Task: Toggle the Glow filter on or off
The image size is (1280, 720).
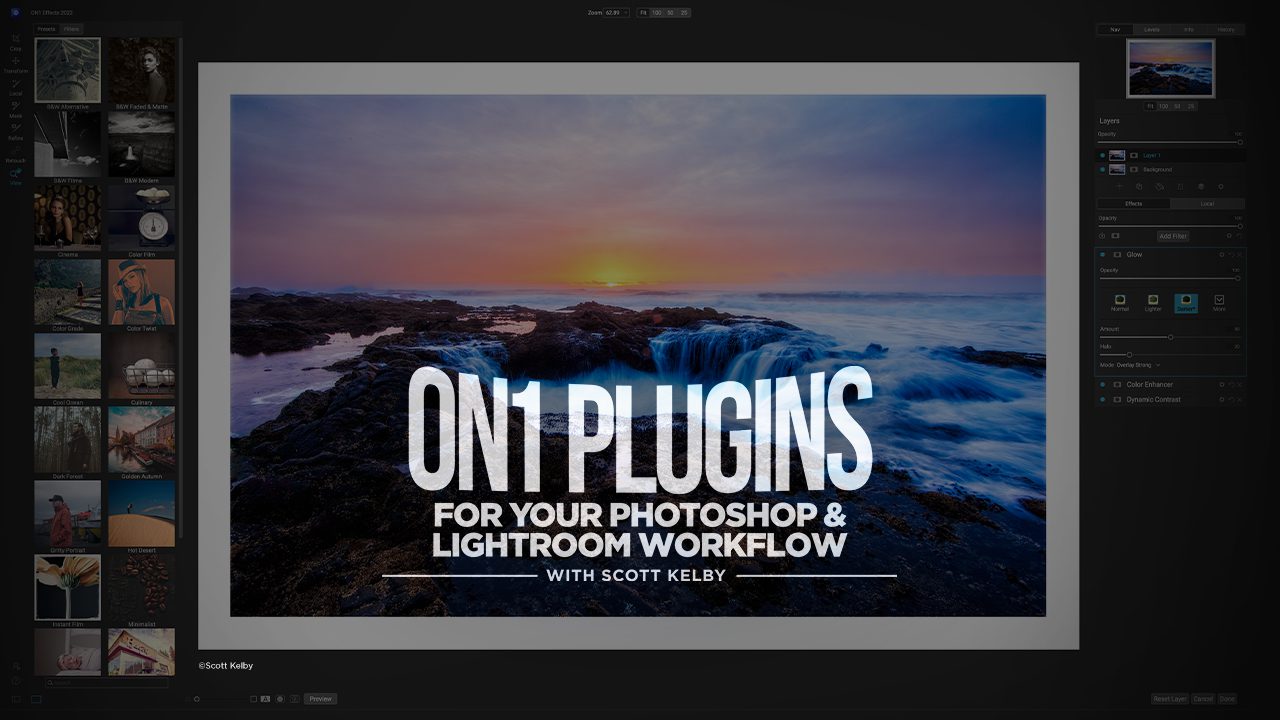Action: point(1103,255)
